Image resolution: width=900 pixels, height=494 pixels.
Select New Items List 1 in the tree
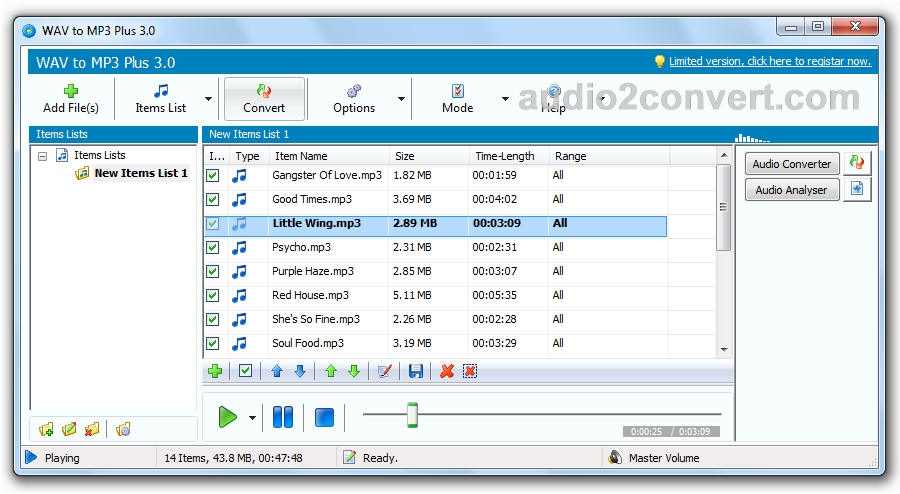point(141,173)
